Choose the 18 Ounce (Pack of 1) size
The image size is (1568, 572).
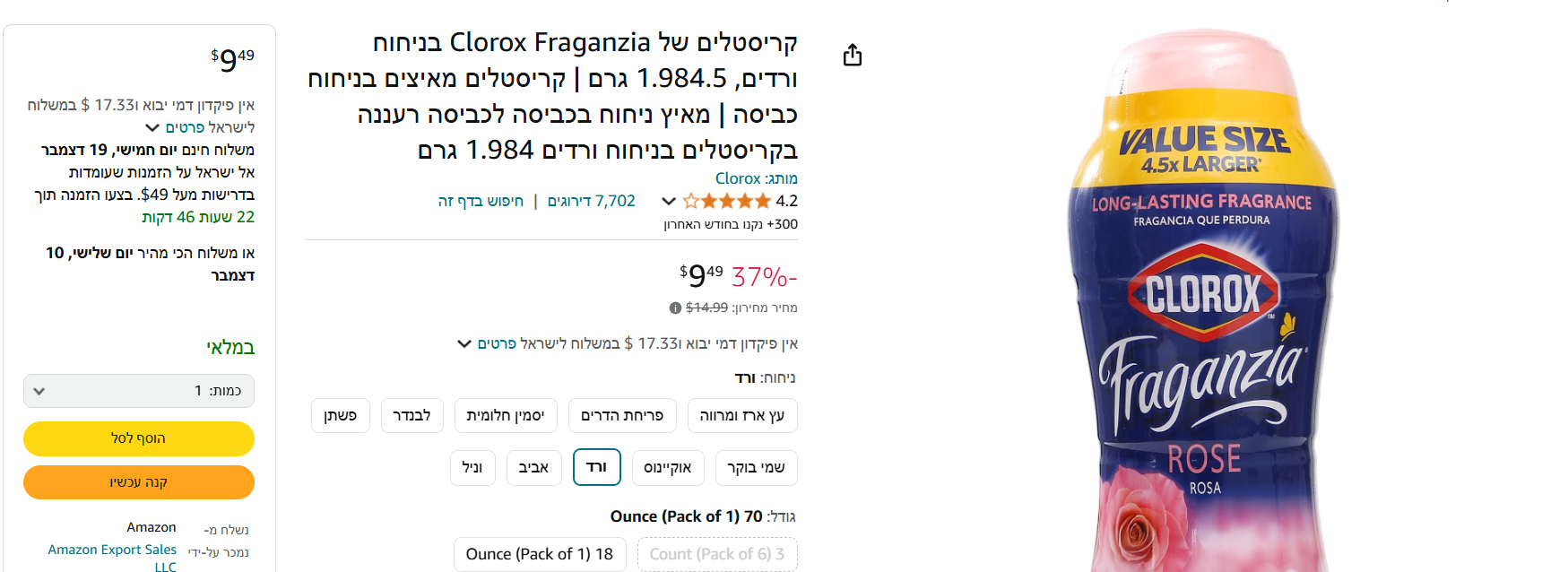coord(539,554)
